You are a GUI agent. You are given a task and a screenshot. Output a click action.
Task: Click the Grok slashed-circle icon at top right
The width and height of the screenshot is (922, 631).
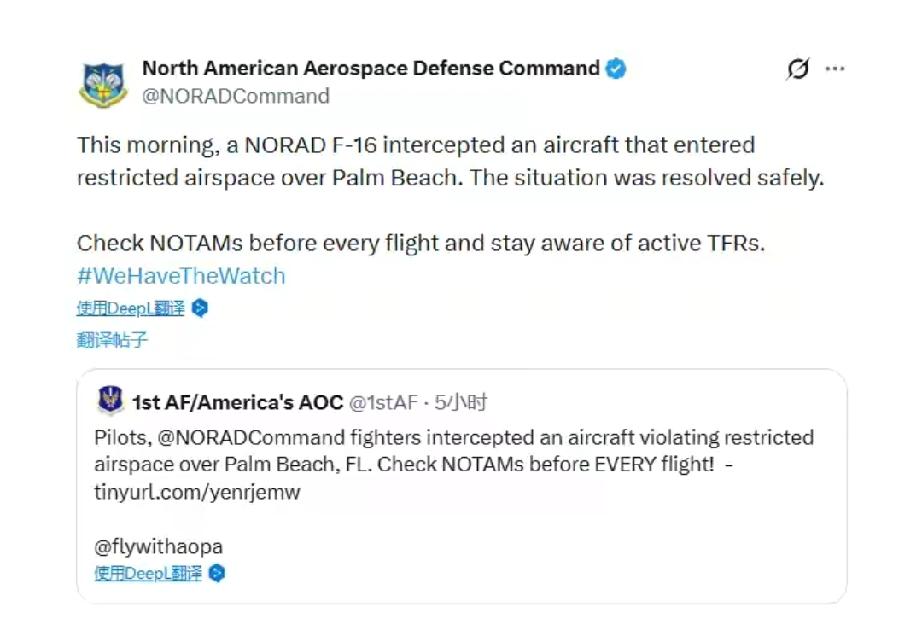click(797, 69)
